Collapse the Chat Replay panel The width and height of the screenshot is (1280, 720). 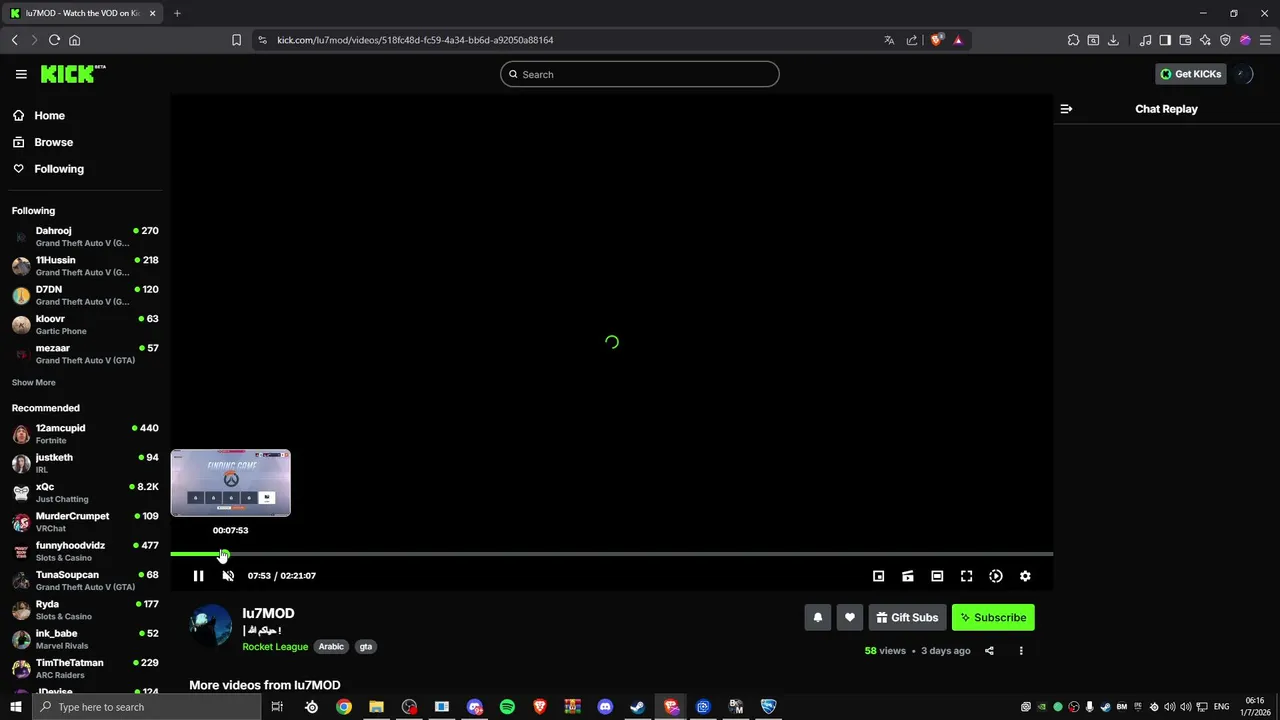1066,109
